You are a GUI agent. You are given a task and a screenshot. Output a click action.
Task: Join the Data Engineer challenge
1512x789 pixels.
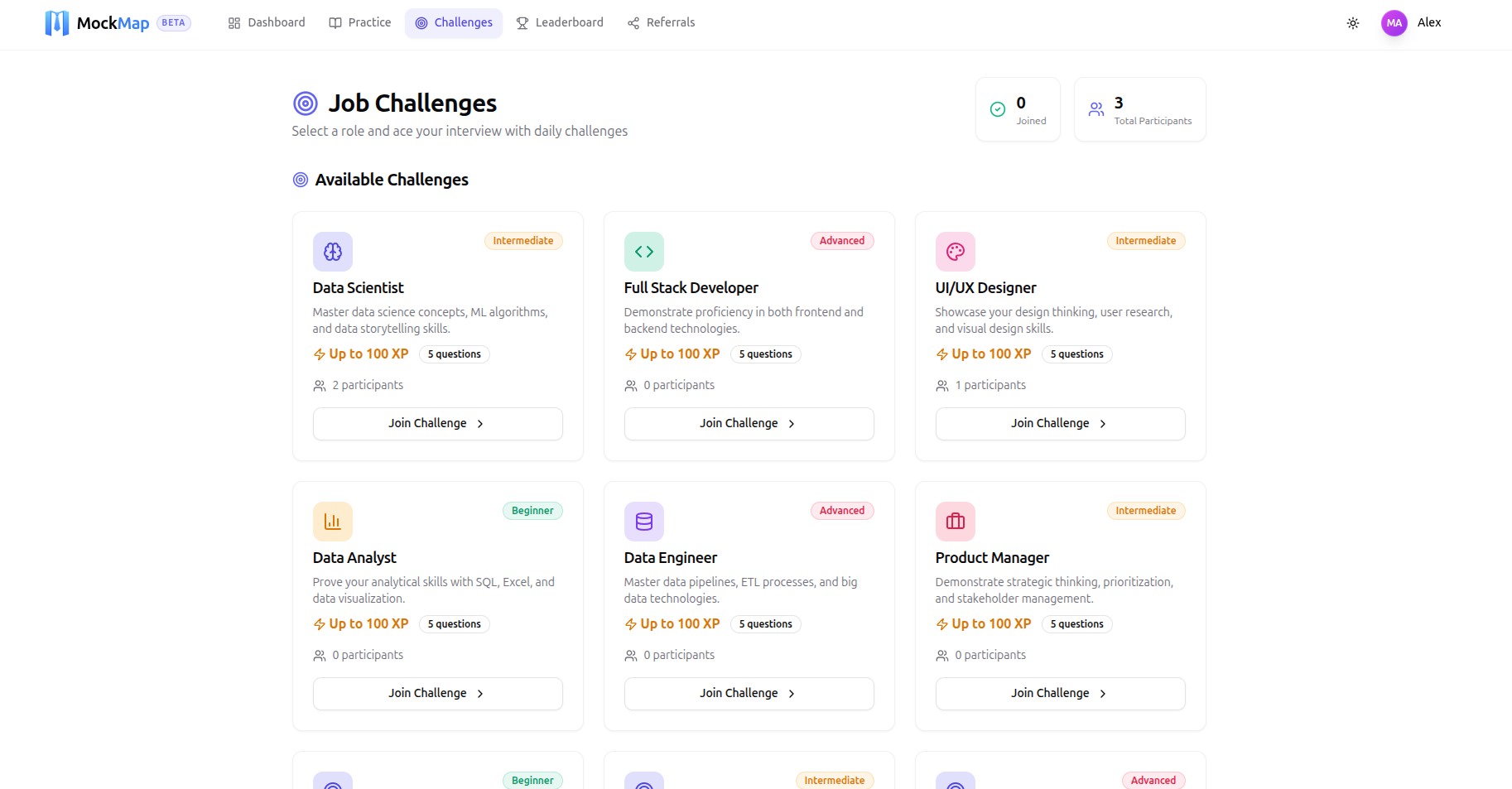click(749, 694)
